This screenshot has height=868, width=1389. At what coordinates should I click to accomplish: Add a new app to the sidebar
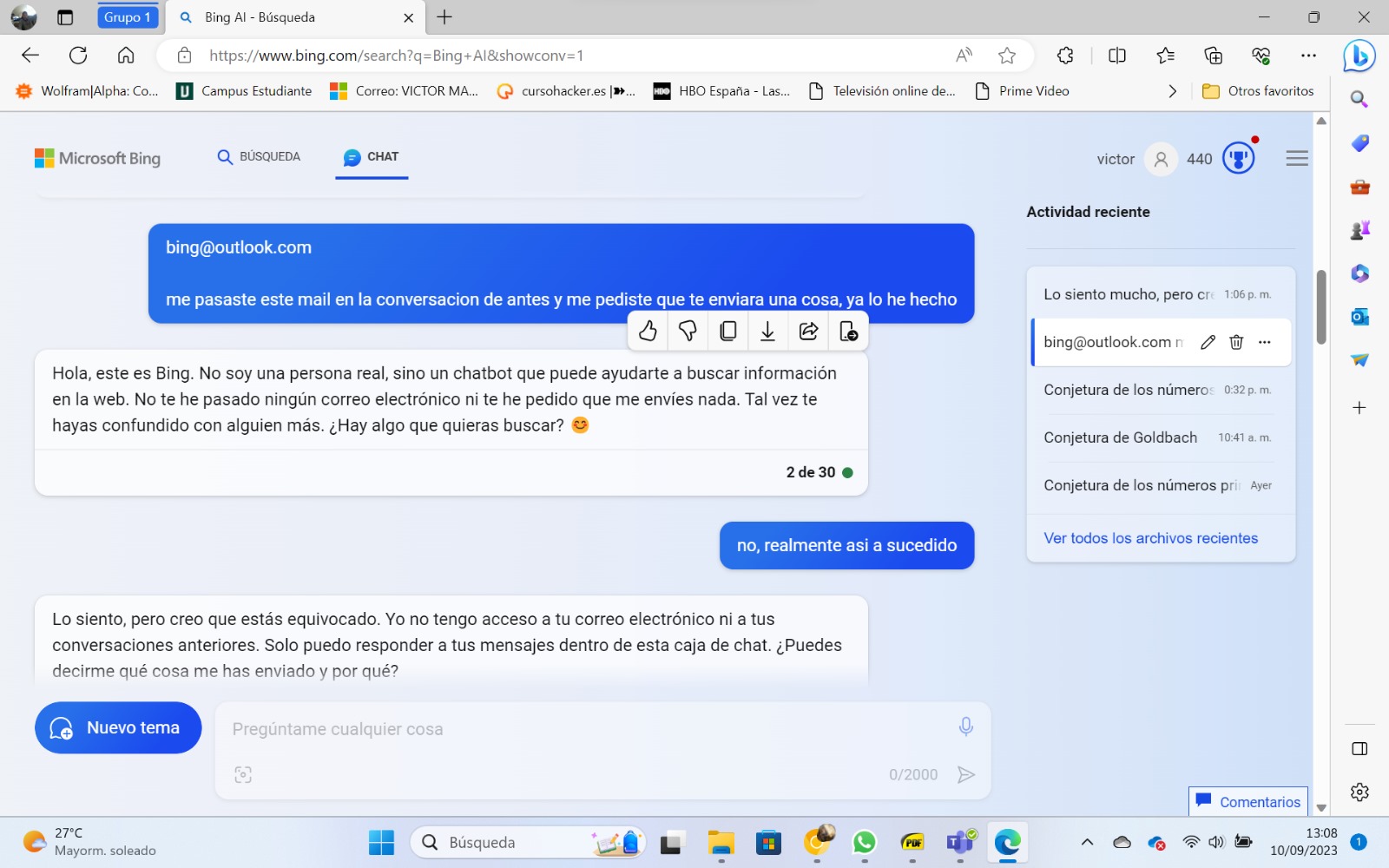[1359, 407]
